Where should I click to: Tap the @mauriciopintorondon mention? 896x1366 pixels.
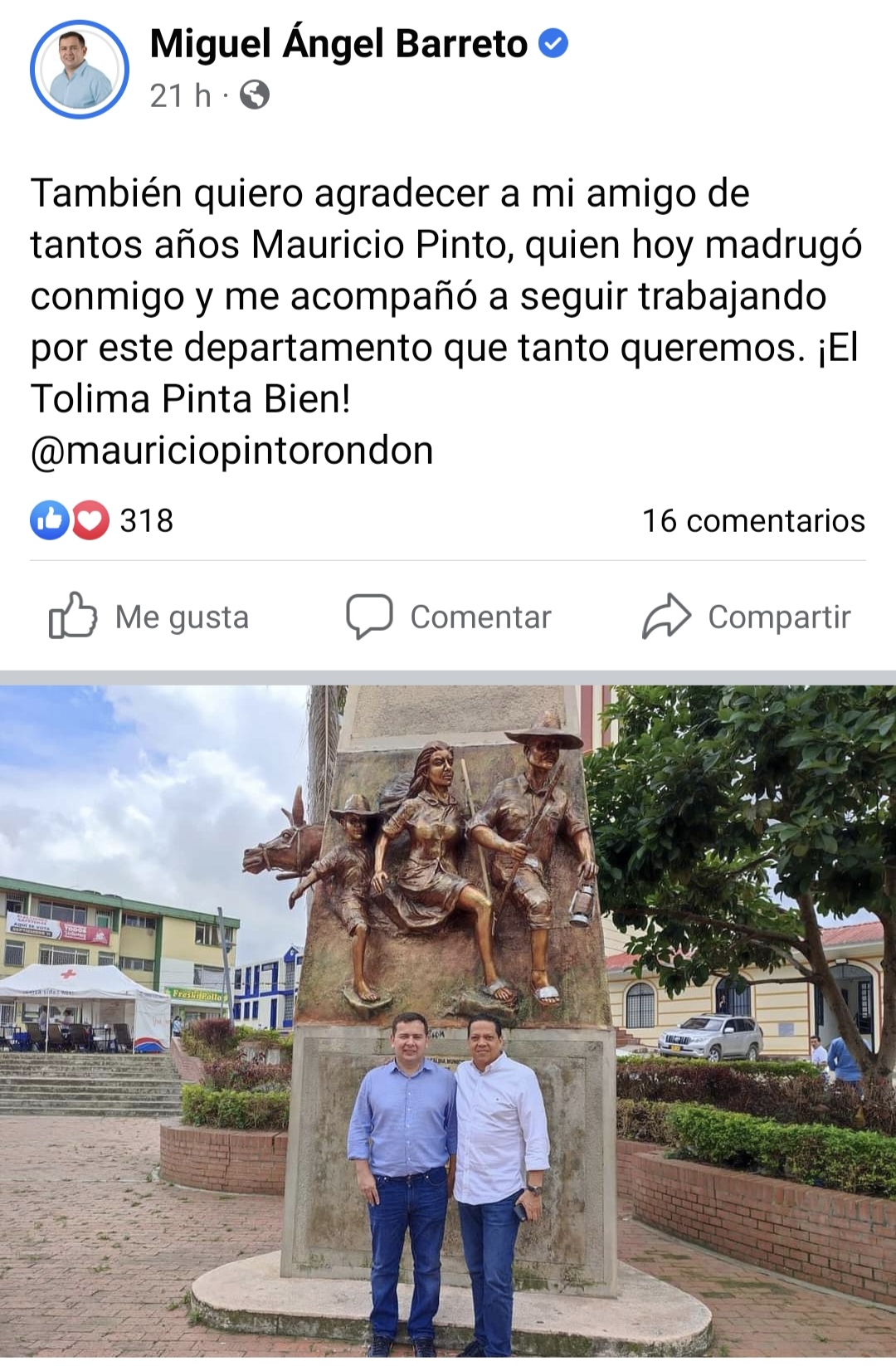tap(232, 451)
